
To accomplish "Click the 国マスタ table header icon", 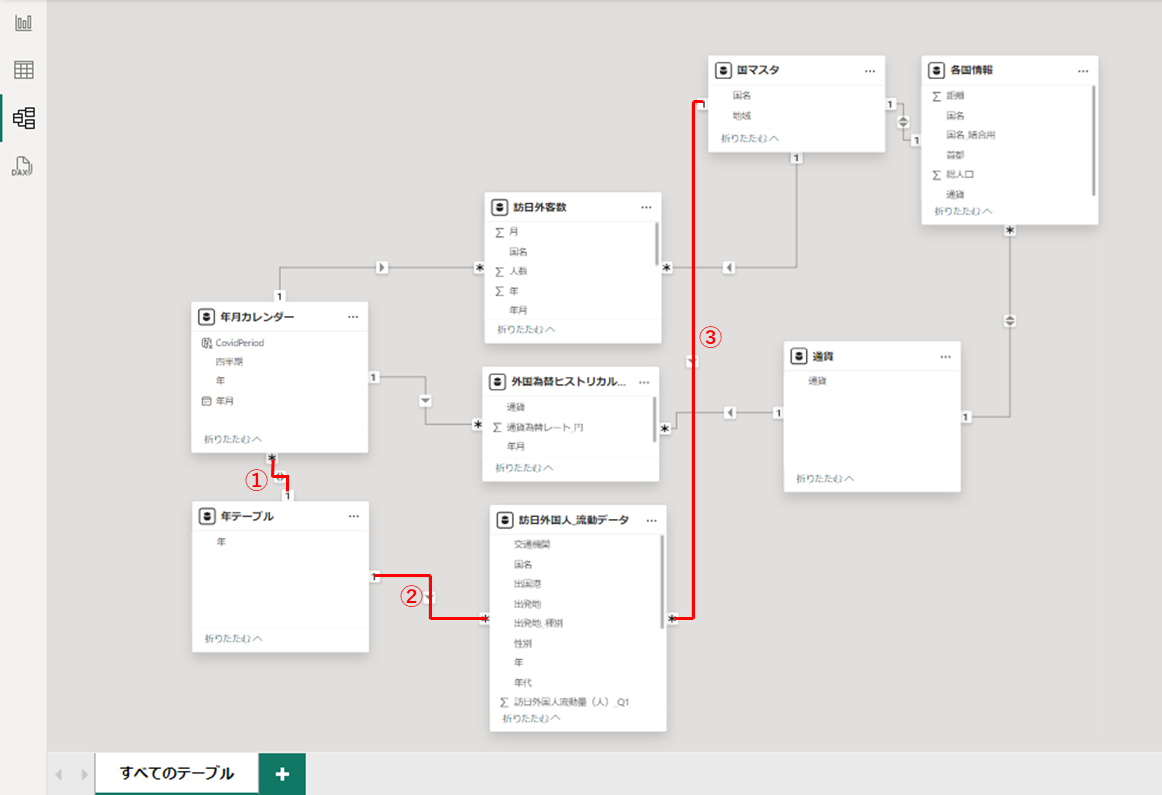I will tap(723, 70).
